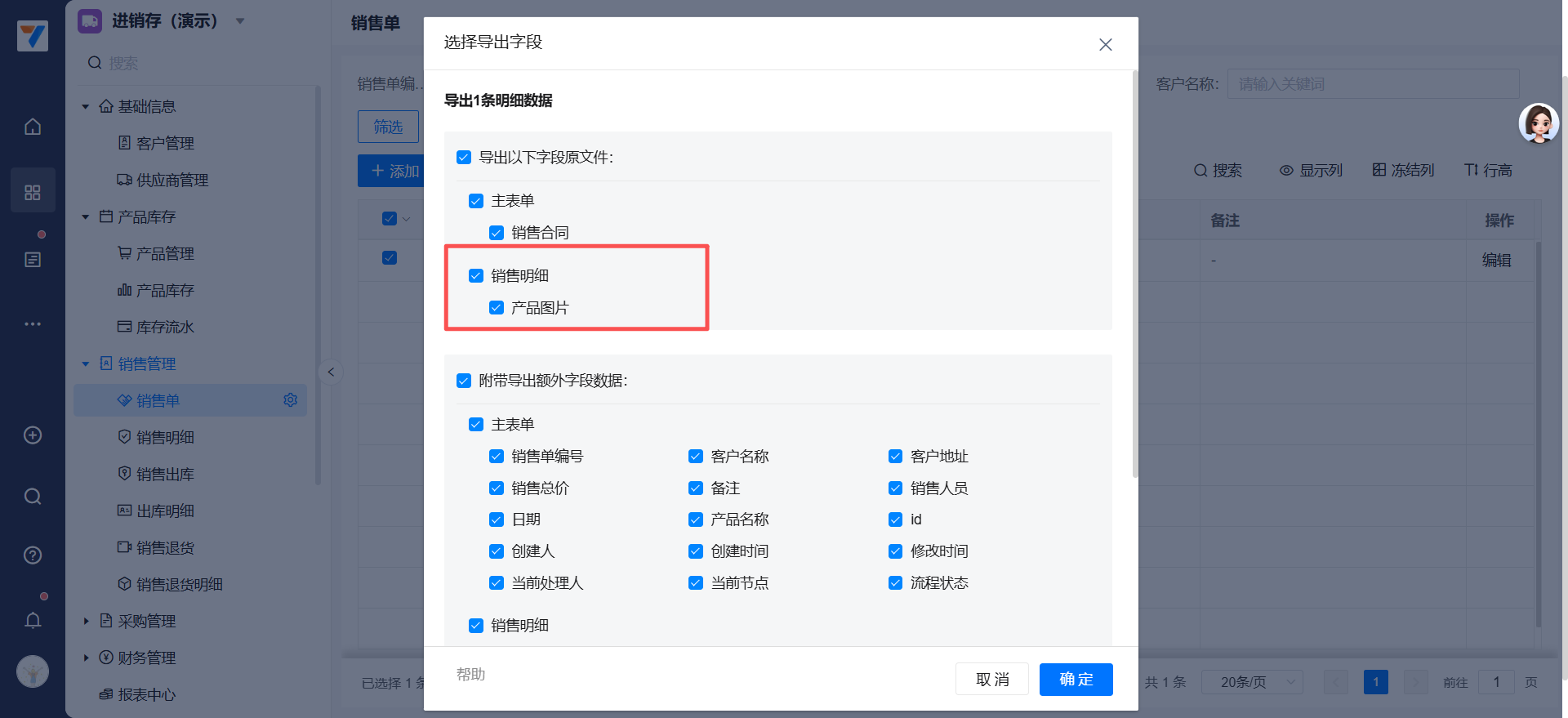Click the notification bell icon

tap(33, 621)
